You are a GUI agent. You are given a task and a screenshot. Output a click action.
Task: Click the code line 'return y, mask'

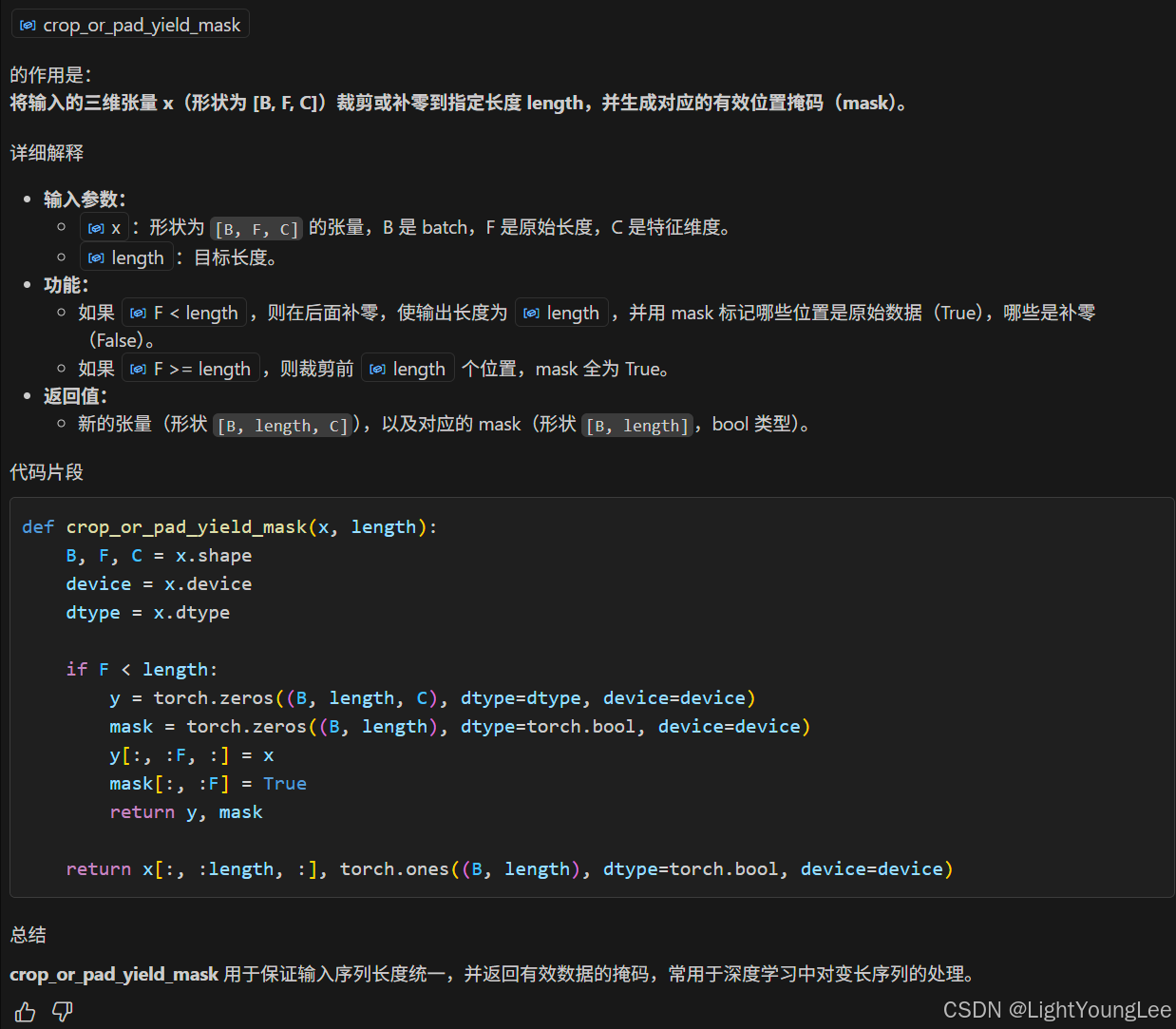coord(186,812)
